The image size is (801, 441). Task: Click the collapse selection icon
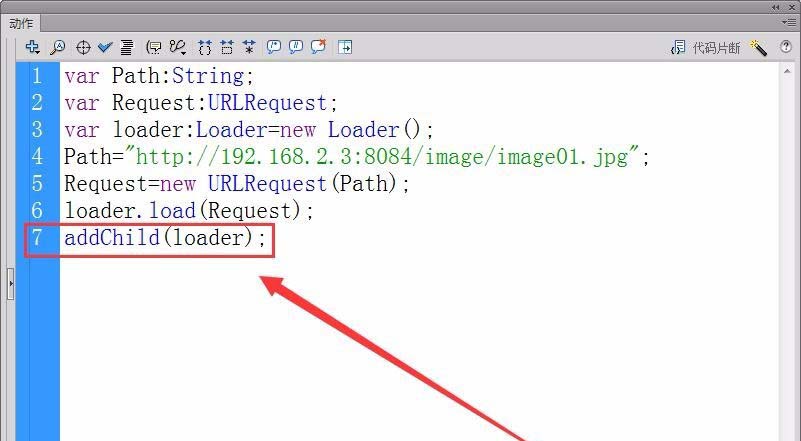[x=227, y=48]
